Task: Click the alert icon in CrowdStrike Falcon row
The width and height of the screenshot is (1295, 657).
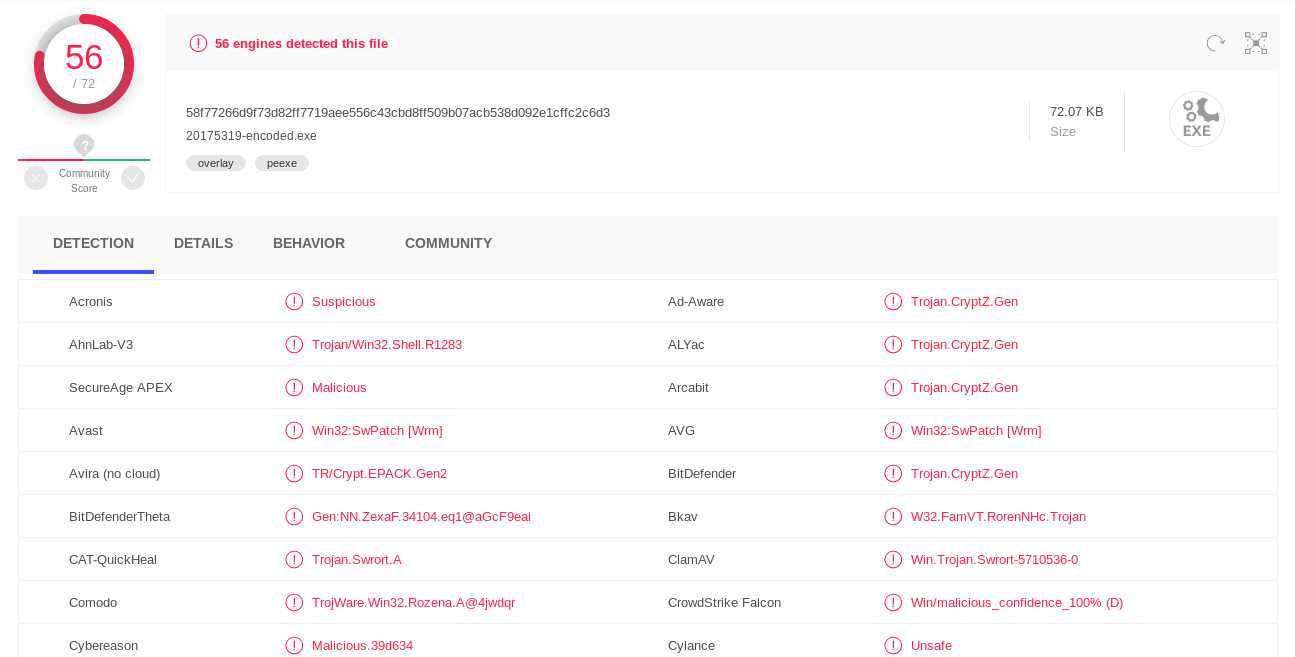Action: (x=893, y=602)
